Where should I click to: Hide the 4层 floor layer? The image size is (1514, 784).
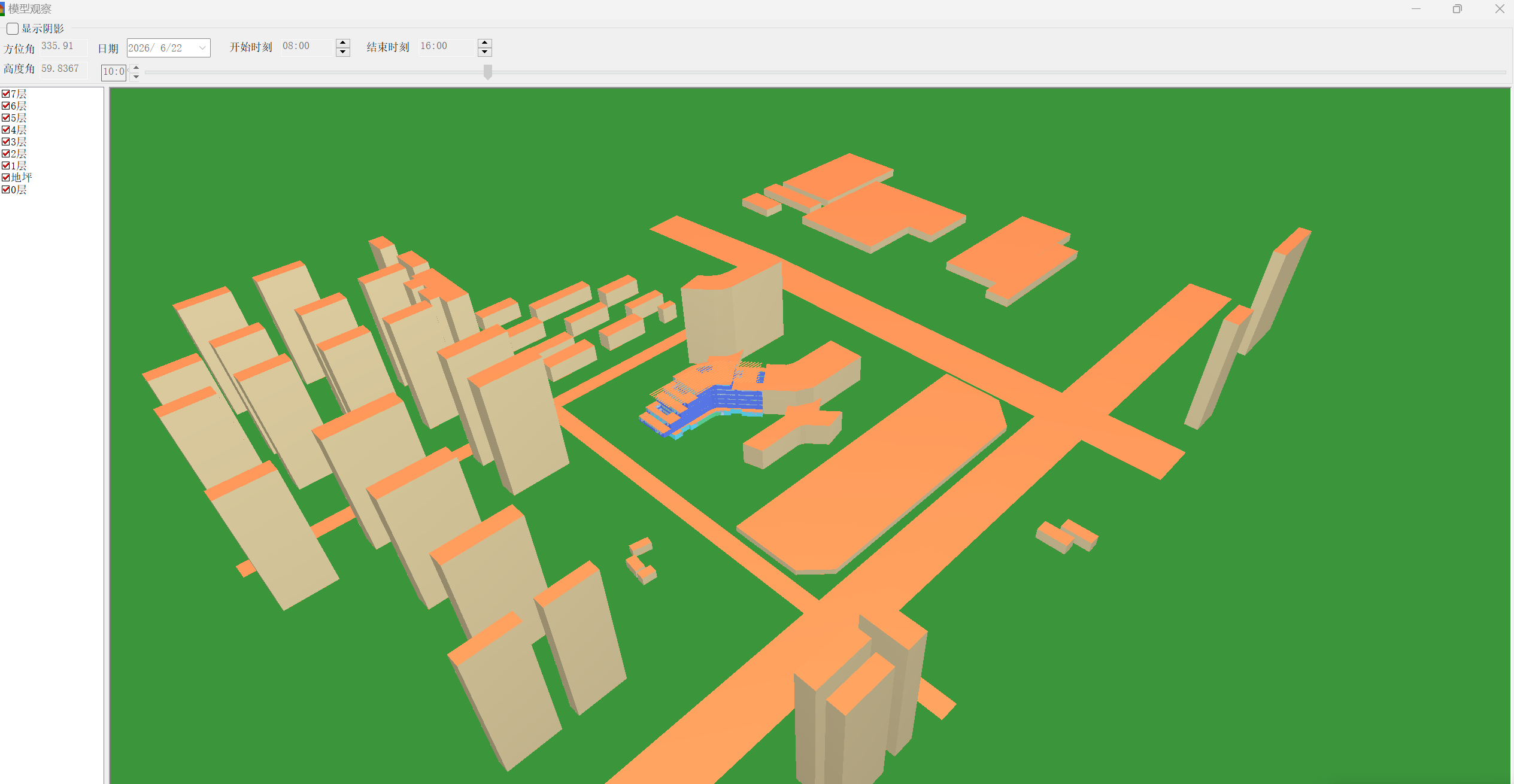6,130
